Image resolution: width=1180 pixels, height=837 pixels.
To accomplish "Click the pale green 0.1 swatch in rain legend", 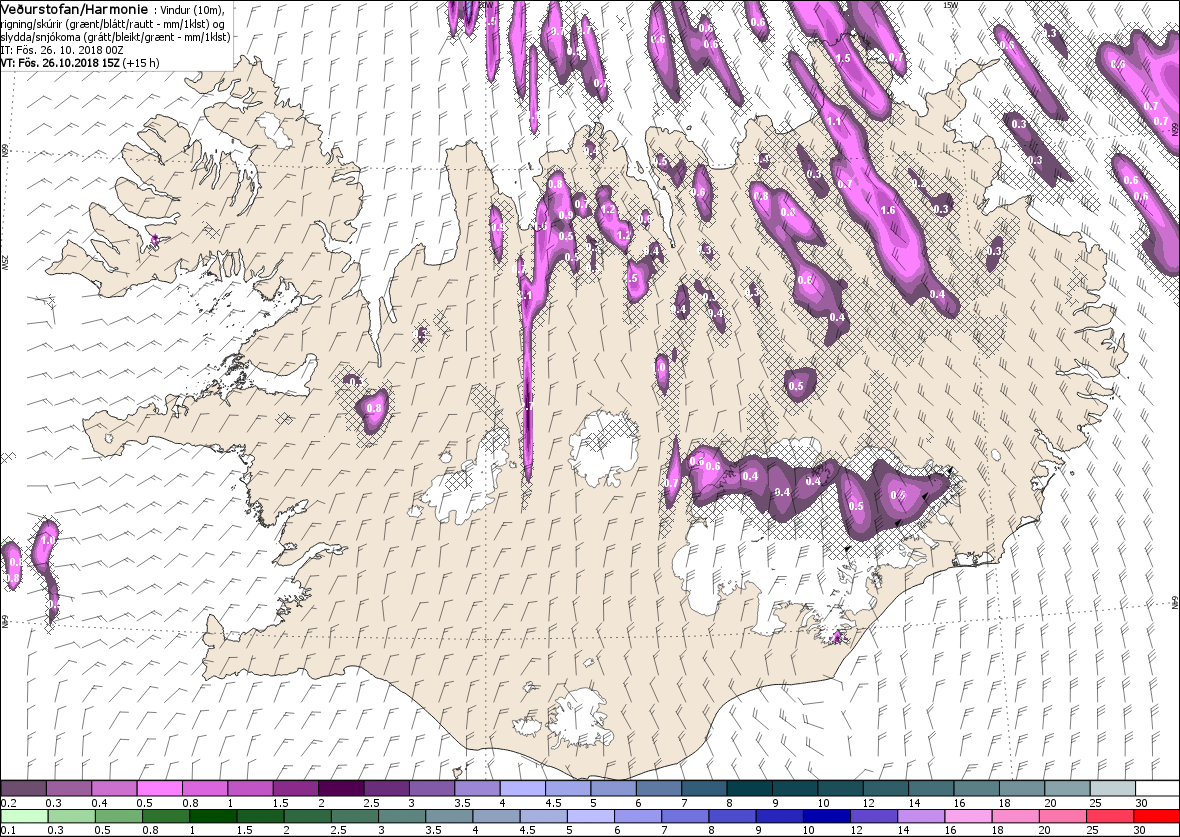I will pyautogui.click(x=24, y=817).
